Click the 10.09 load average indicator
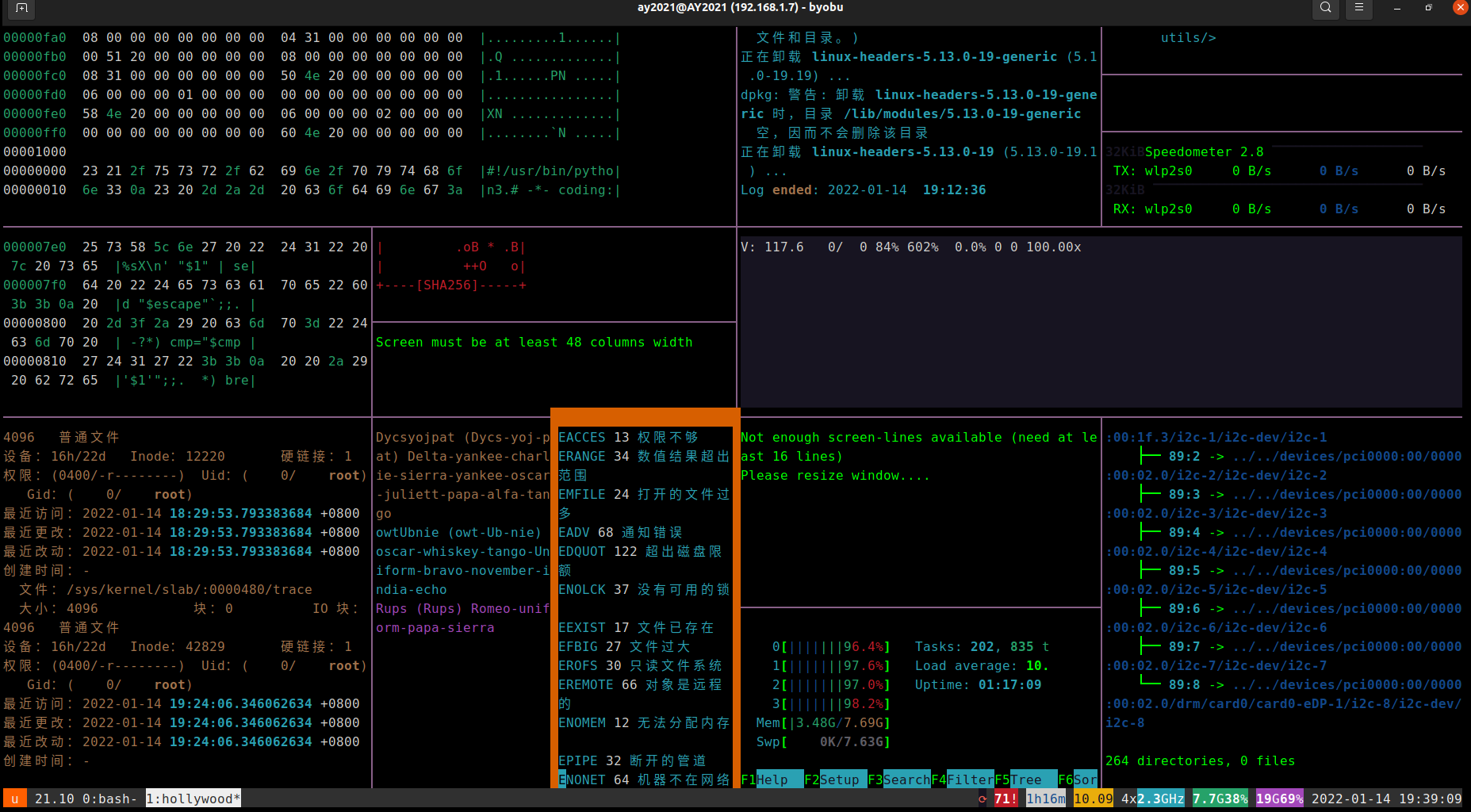 pyautogui.click(x=1093, y=799)
